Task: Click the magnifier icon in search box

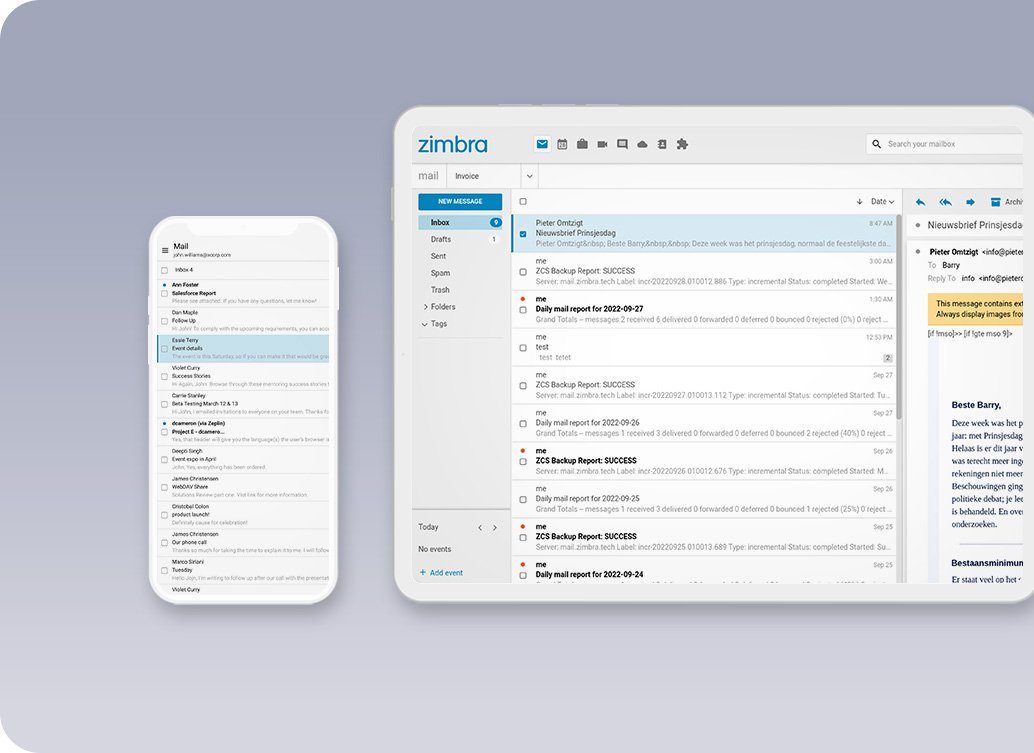Action: click(876, 144)
